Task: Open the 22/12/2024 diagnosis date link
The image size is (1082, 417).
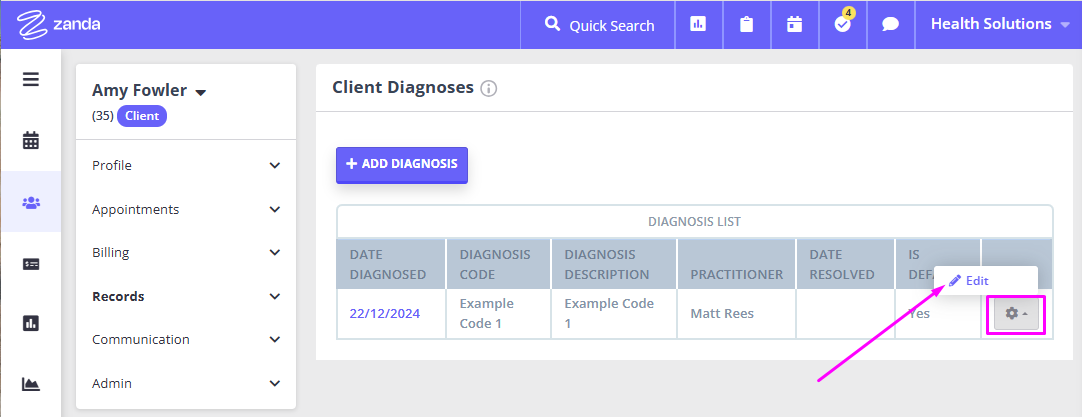Action: [x=384, y=313]
